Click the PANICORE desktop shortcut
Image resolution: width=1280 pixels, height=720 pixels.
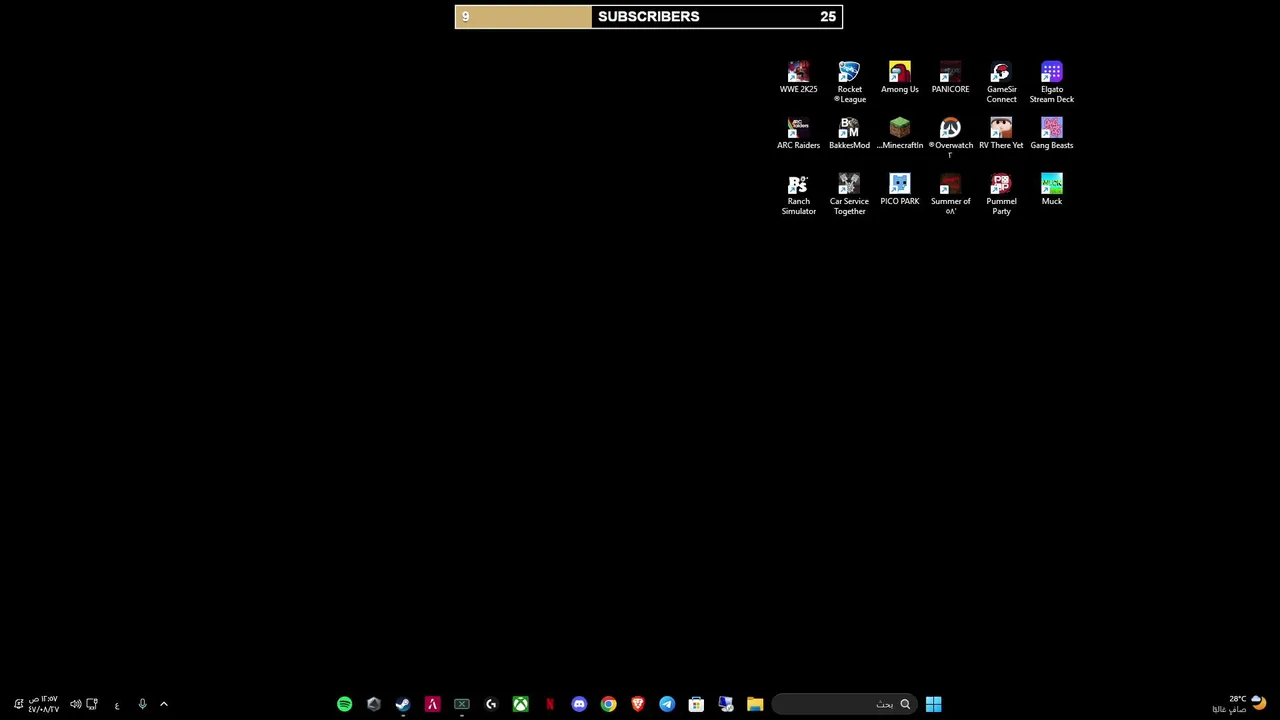point(950,78)
